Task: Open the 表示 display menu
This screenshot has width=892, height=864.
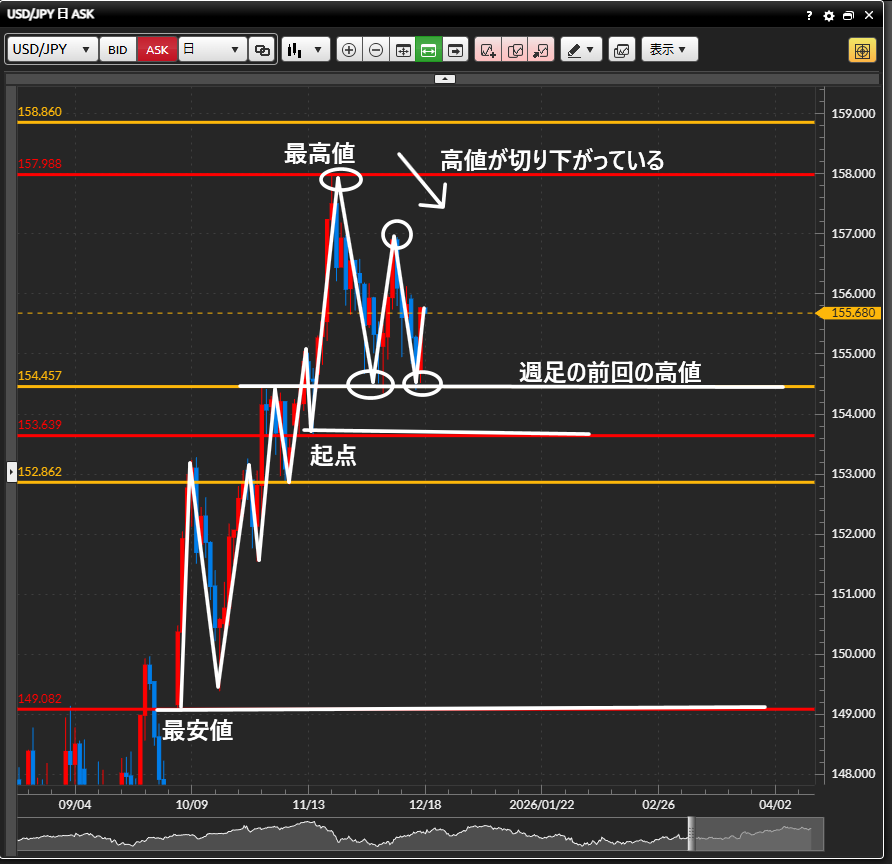Action: click(669, 50)
